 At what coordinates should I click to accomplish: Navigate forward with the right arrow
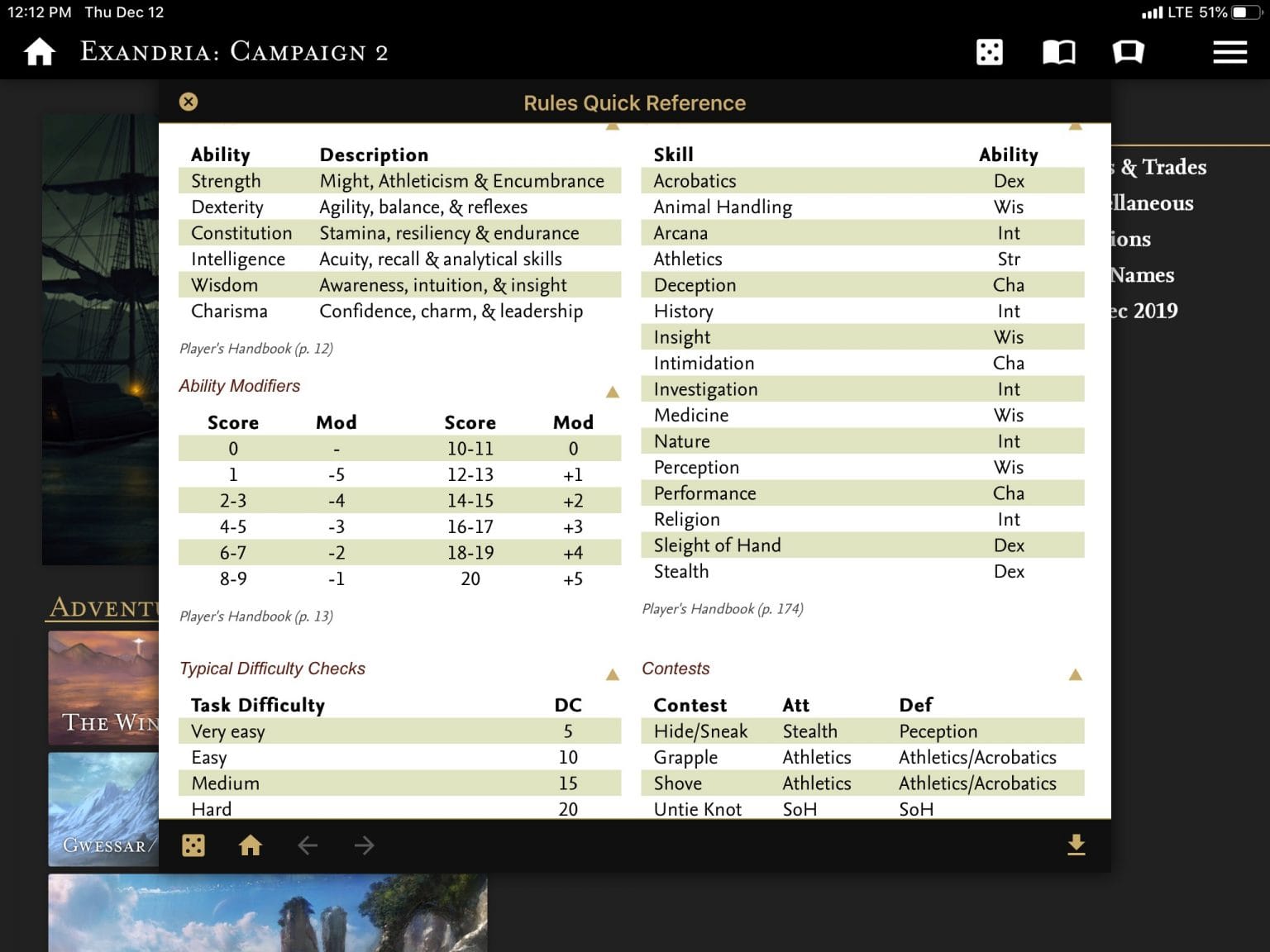(364, 845)
